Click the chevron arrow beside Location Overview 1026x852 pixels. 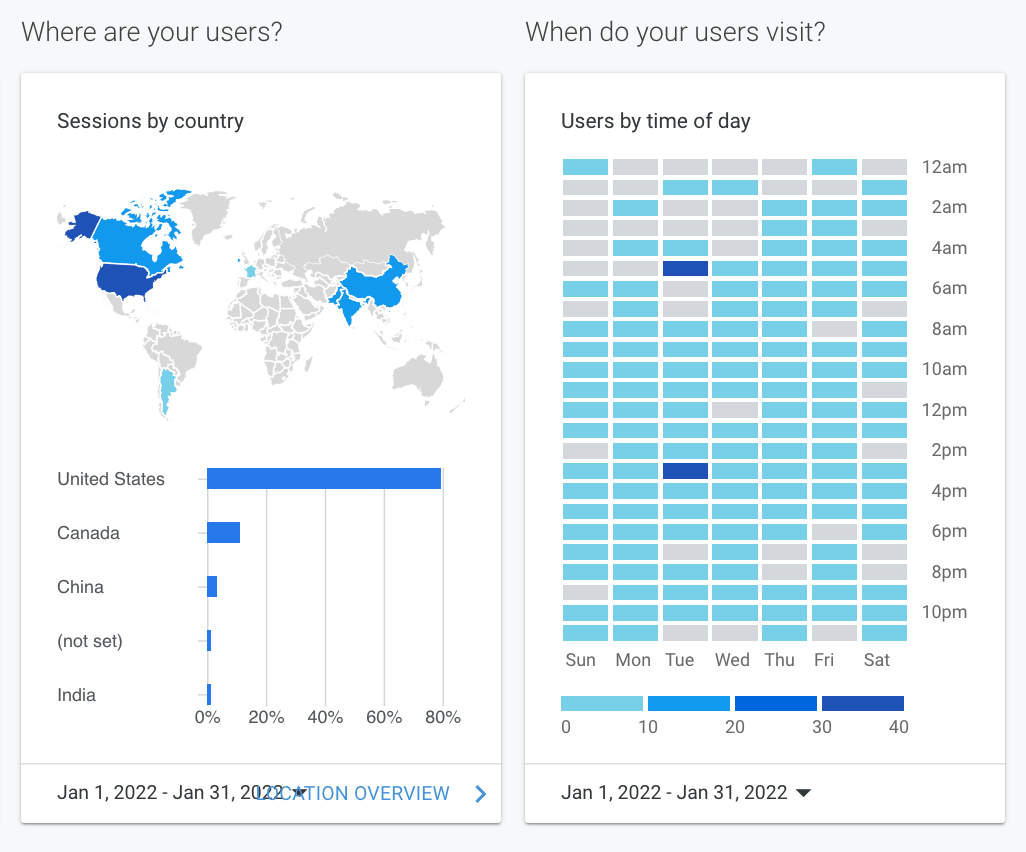[481, 794]
